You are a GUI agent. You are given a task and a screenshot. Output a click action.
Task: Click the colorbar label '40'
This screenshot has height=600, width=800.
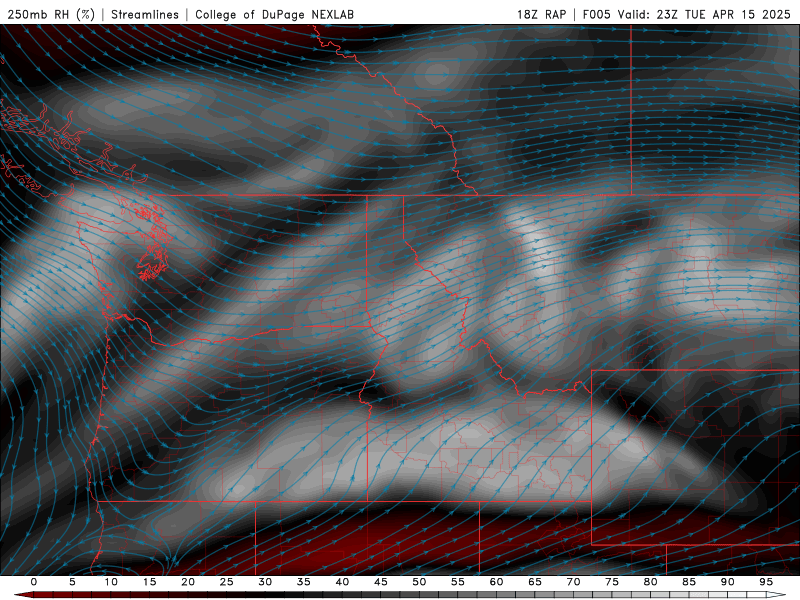tap(342, 582)
